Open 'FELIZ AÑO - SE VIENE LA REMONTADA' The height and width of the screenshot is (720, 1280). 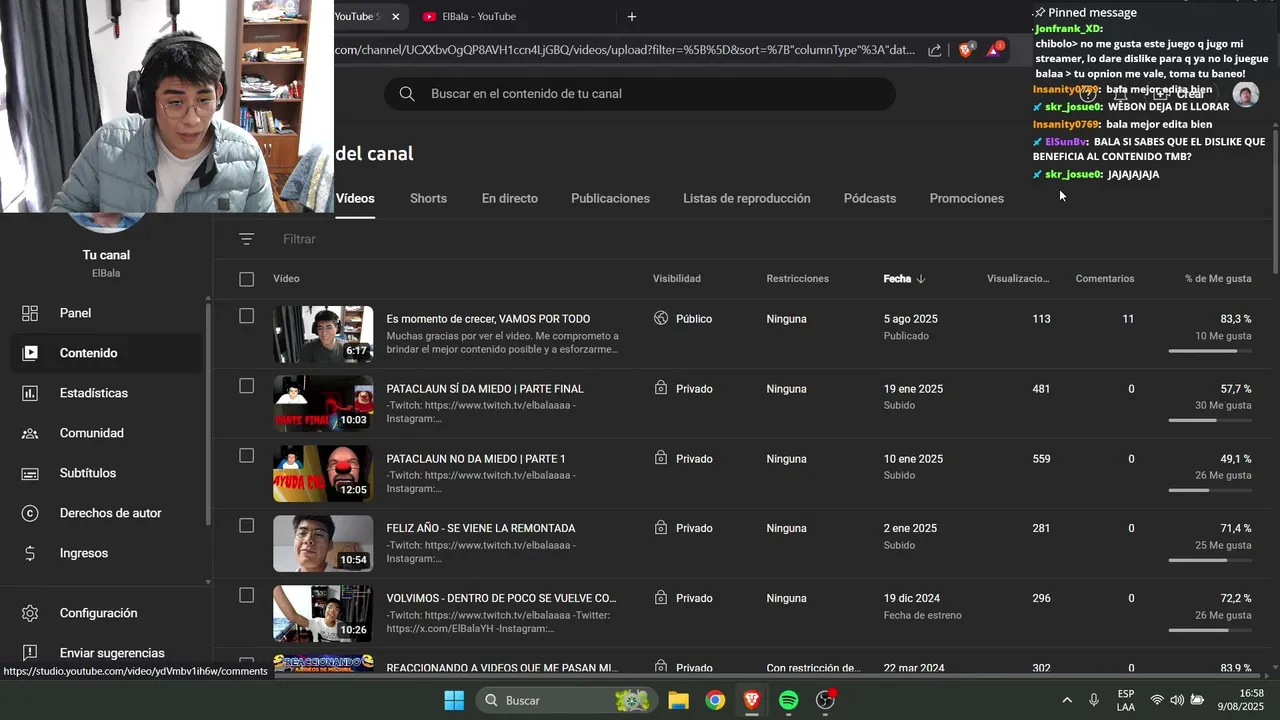point(481,528)
